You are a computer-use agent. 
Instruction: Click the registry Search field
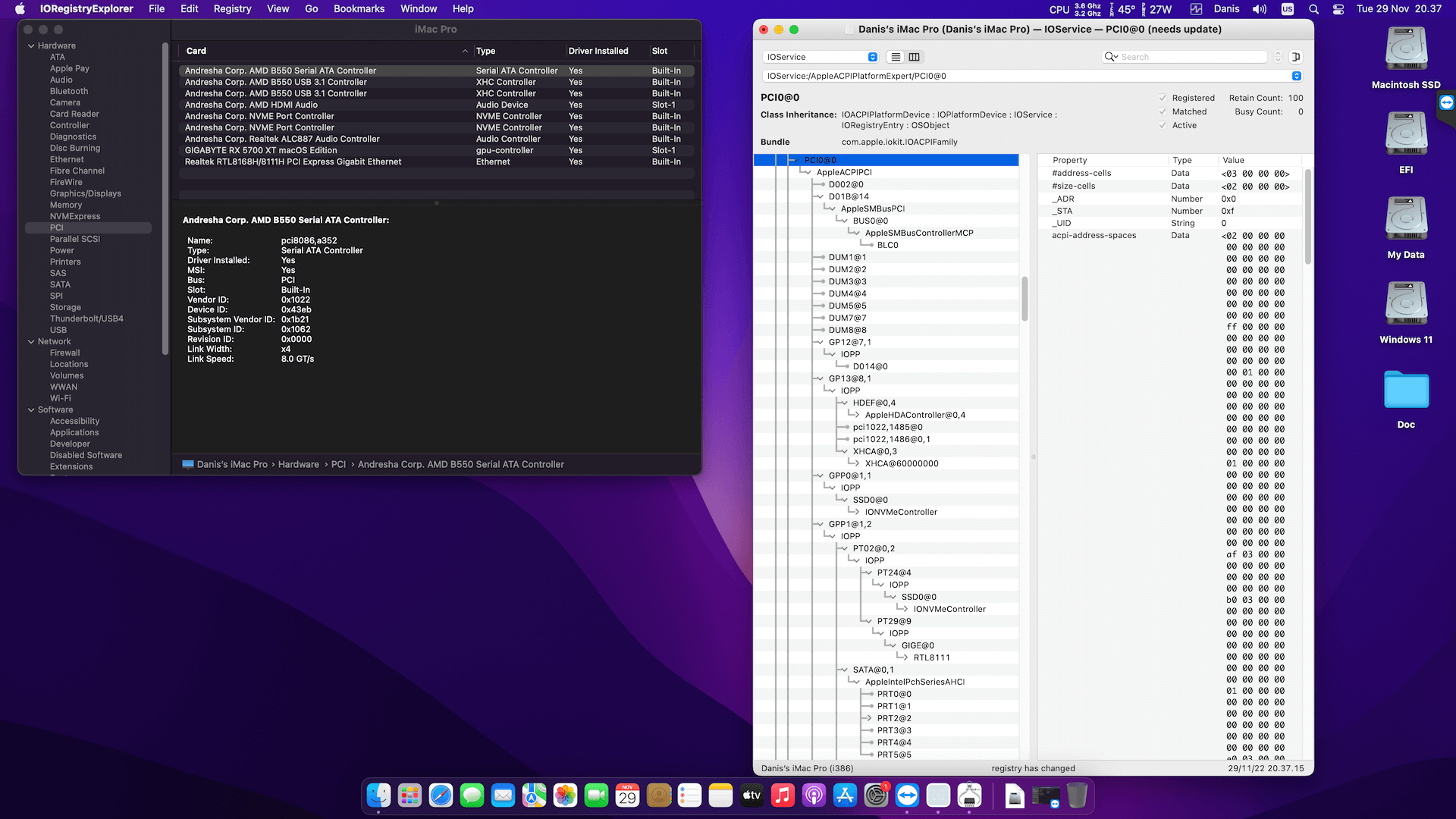(x=1191, y=57)
